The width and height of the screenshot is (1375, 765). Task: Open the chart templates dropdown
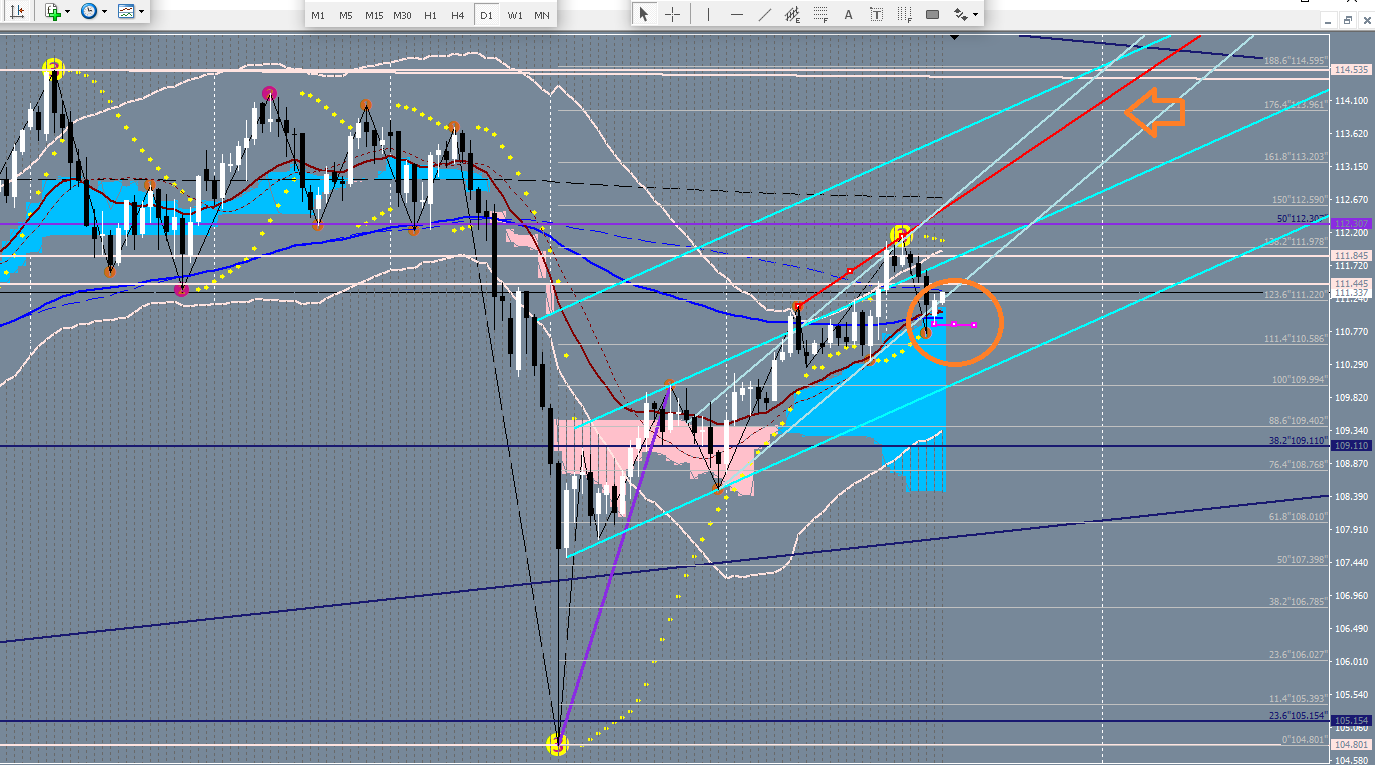pos(141,12)
